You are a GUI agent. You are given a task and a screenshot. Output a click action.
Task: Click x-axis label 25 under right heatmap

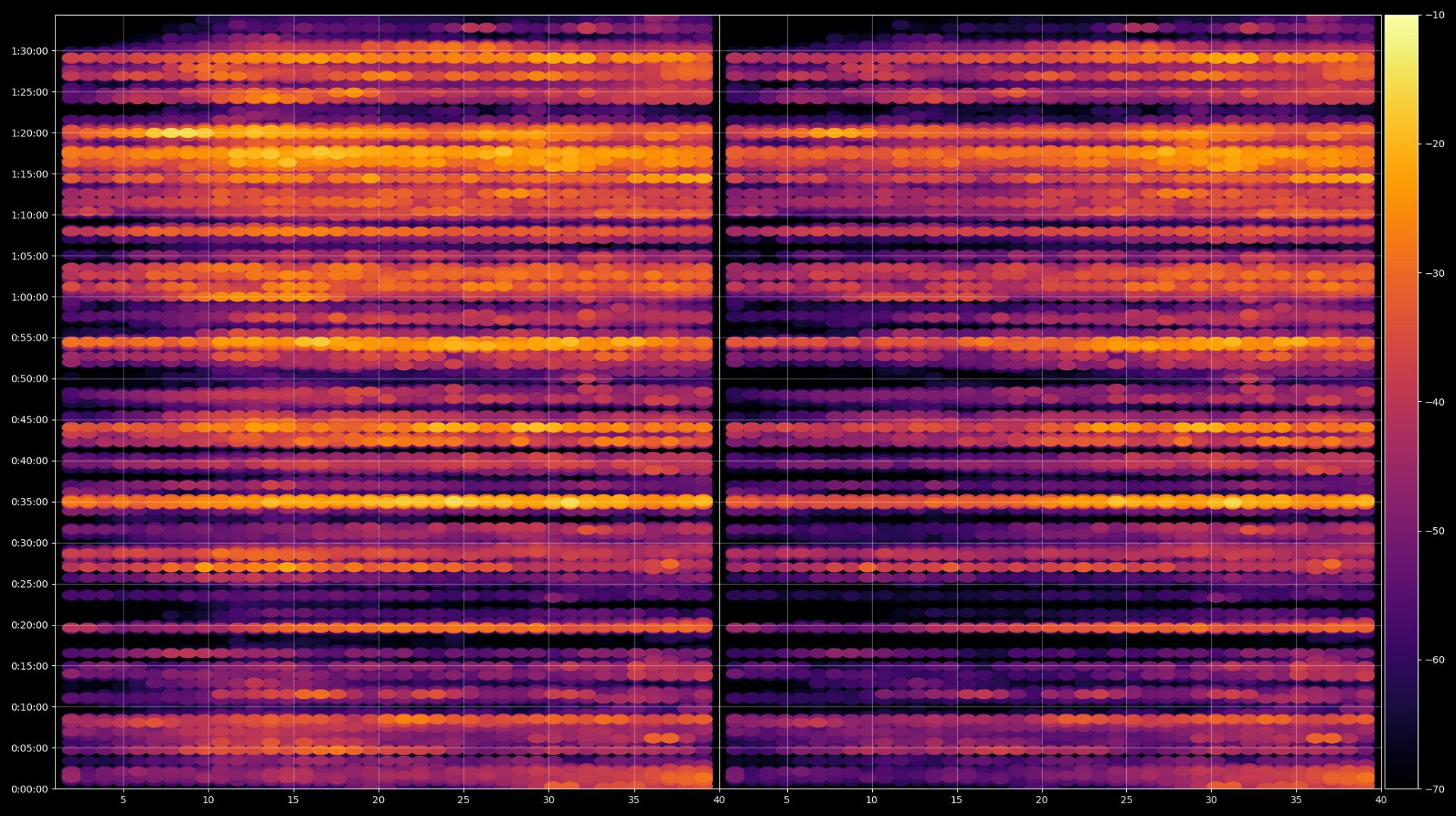pyautogui.click(x=1127, y=800)
